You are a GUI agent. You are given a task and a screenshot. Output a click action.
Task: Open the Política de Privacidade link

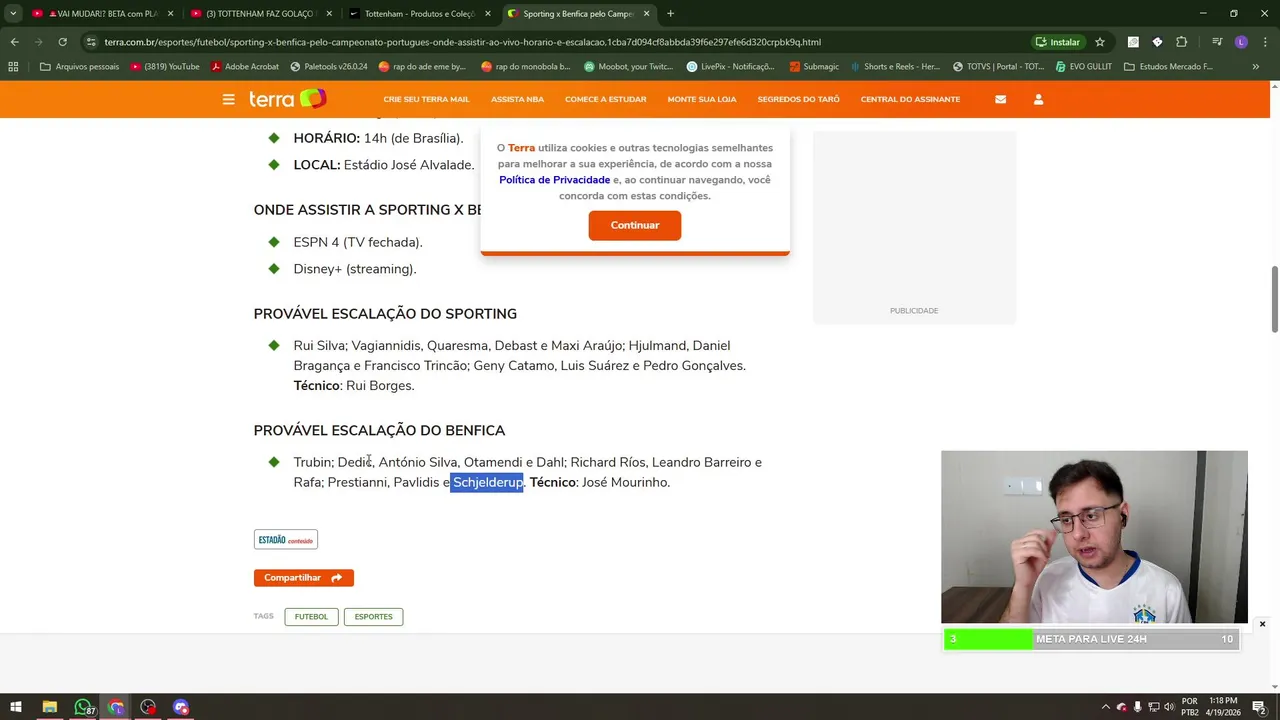click(x=554, y=180)
